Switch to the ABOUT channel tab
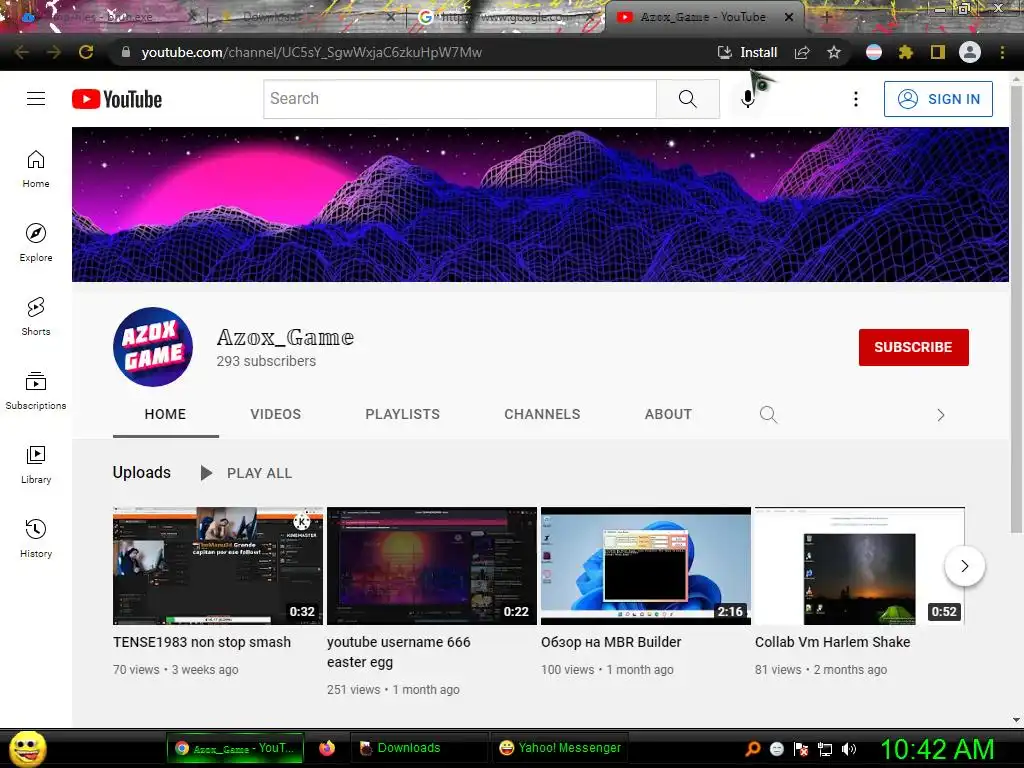This screenshot has width=1024, height=768. click(668, 414)
